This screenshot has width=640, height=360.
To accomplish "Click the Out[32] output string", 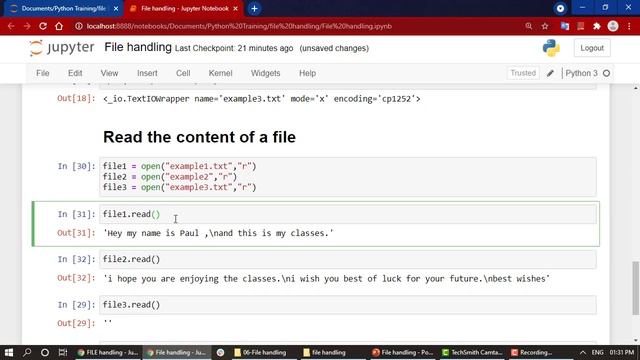I will point(327,279).
